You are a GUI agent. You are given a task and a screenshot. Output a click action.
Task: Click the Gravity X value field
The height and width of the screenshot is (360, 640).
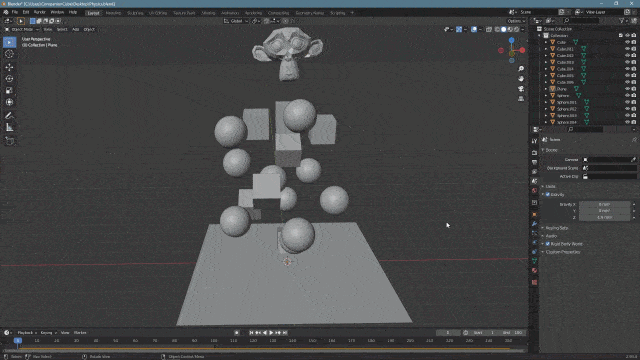pyautogui.click(x=604, y=204)
